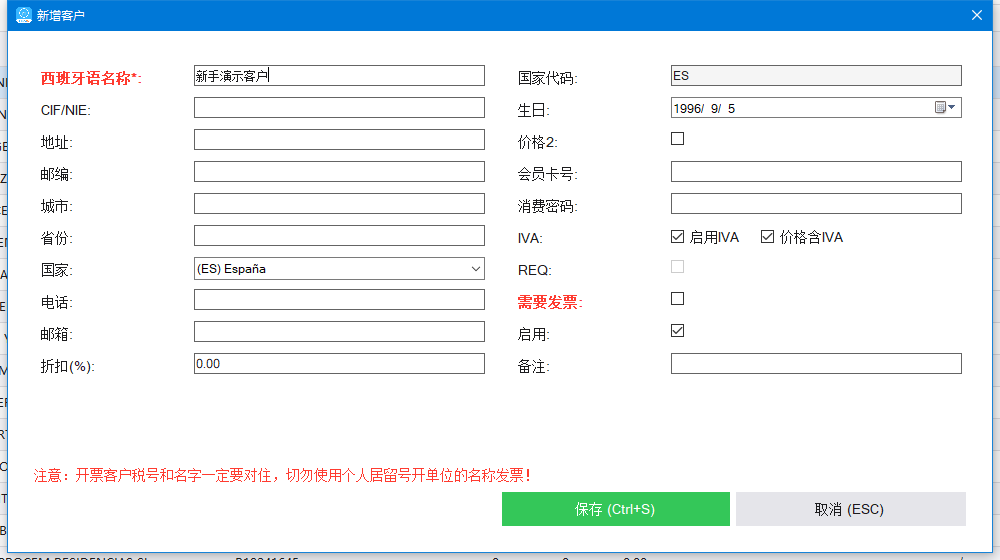Viewport: 1000px width, 560px height.
Task: Click the 邮箱 email field
Action: tap(339, 332)
